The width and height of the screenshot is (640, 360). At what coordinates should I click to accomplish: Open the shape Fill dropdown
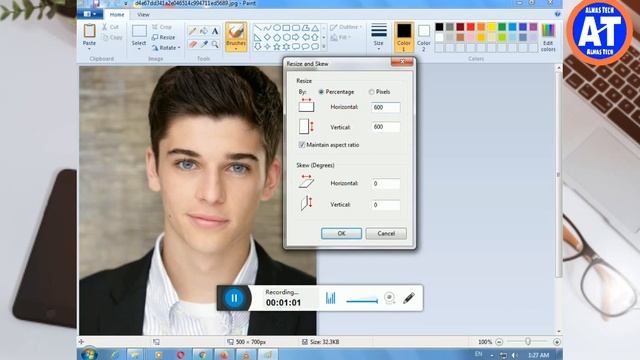click(x=340, y=37)
